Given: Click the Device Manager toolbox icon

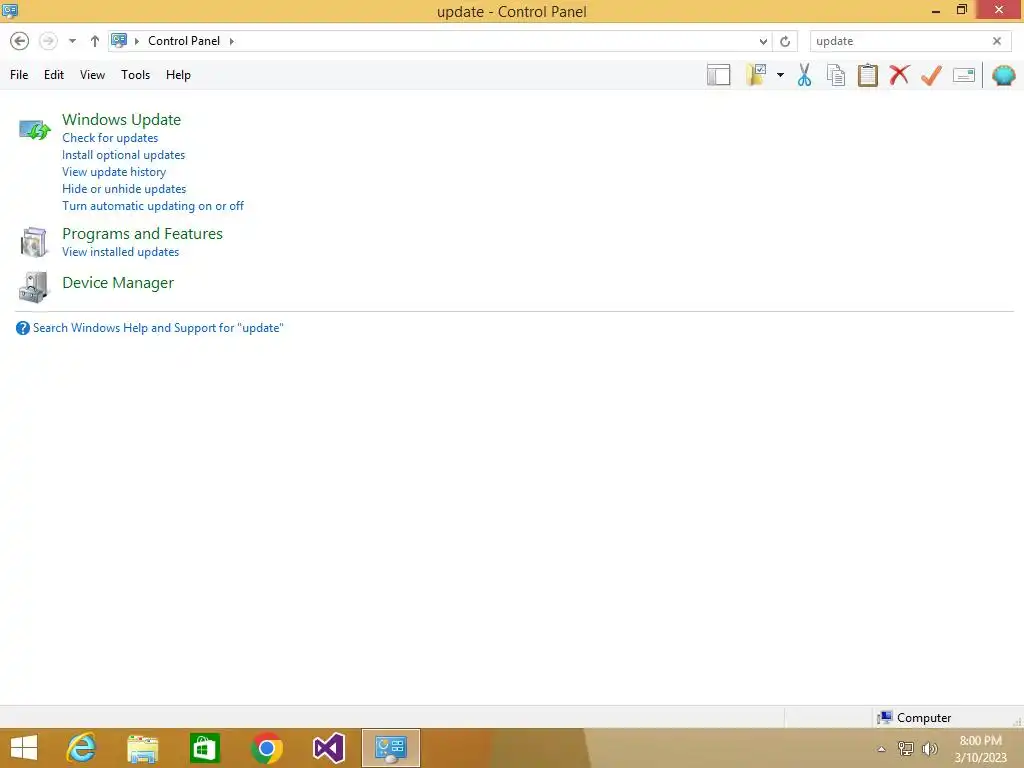Looking at the screenshot, I should click(x=34, y=287).
